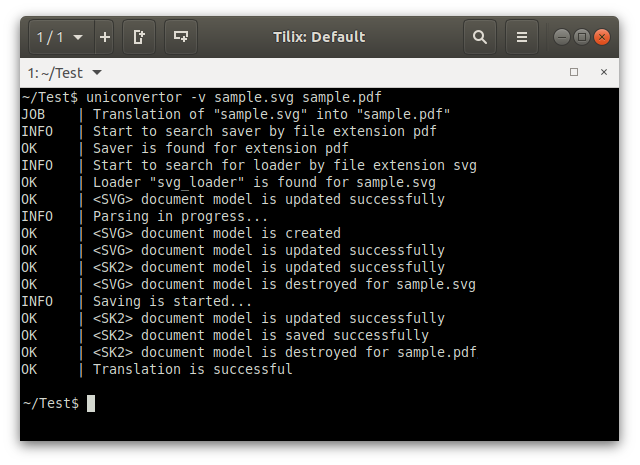Expand the 1:~/Test terminal title dropdown
Image resolution: width=640 pixels, height=465 pixels.
pos(64,73)
